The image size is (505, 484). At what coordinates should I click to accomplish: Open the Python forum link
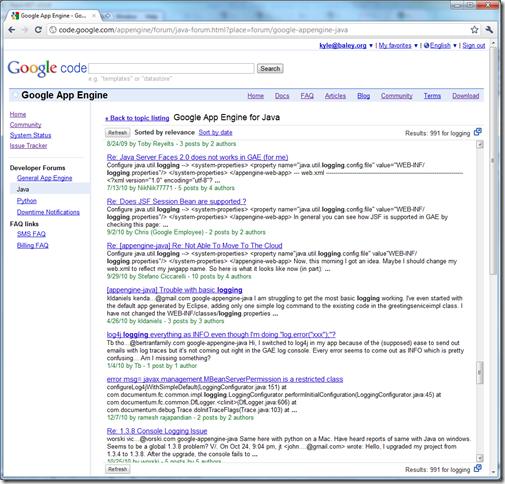[x=27, y=201]
